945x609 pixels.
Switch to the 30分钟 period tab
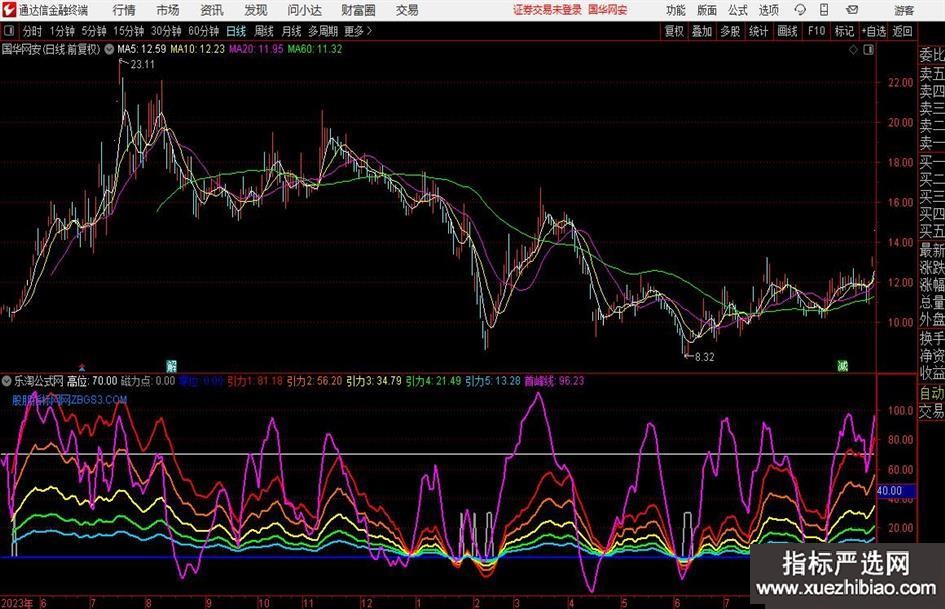[166, 31]
